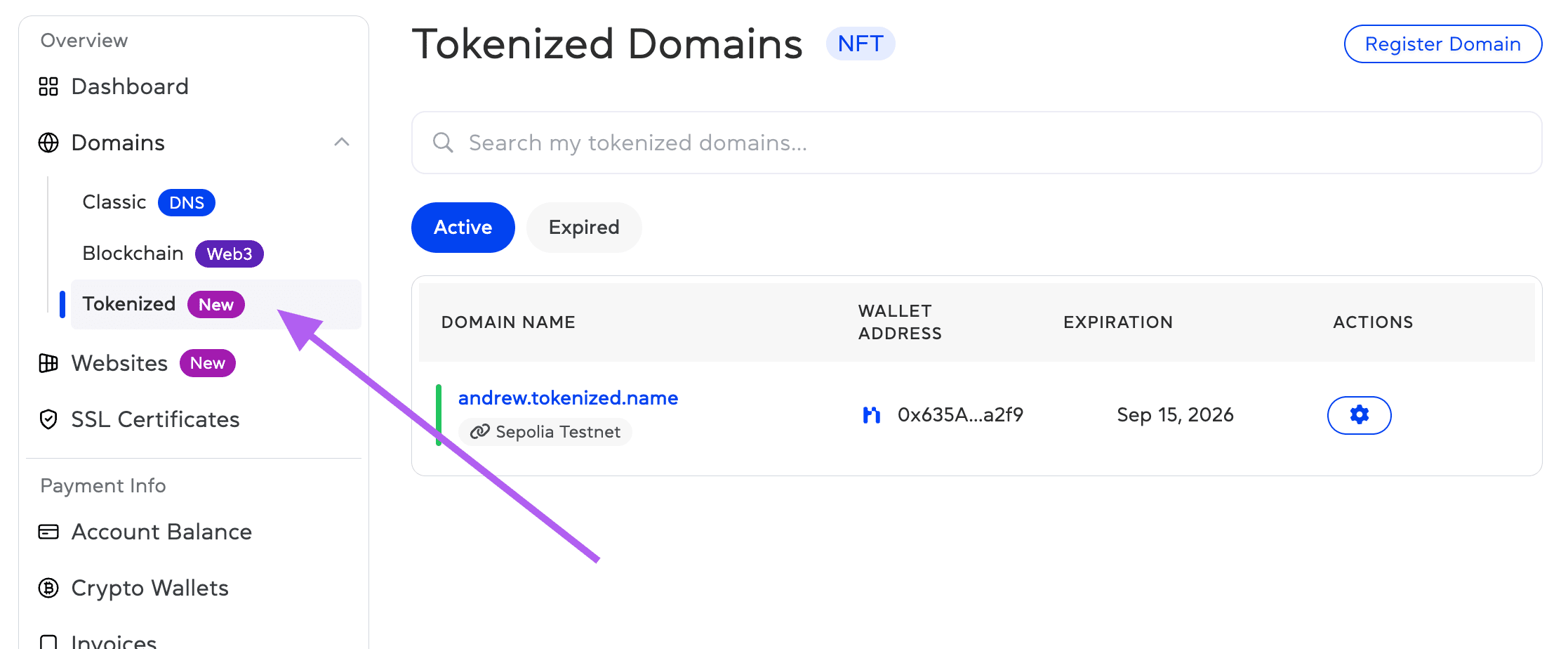Click the Crypto Wallets bitcoin icon
Viewport: 1568px width, 649px height.
(48, 588)
